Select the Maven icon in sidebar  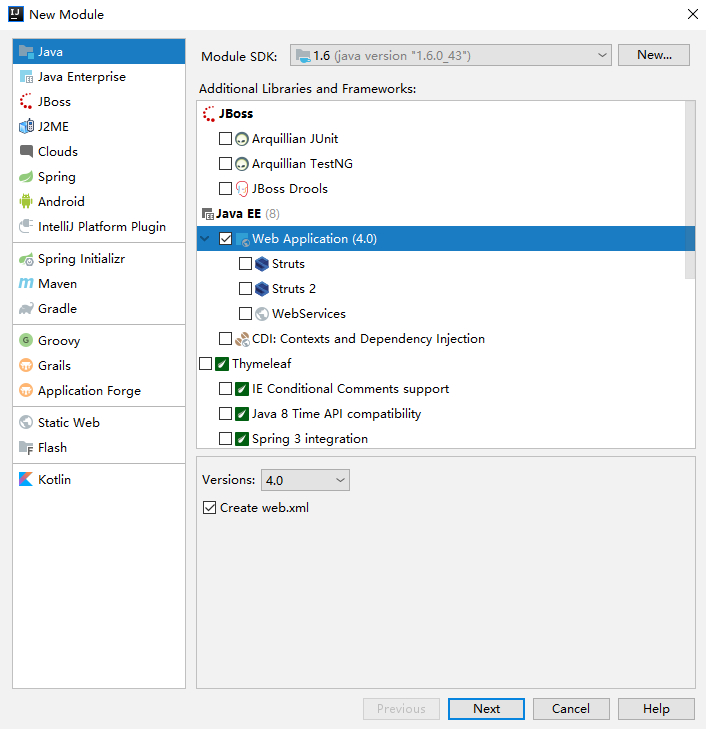[26, 284]
